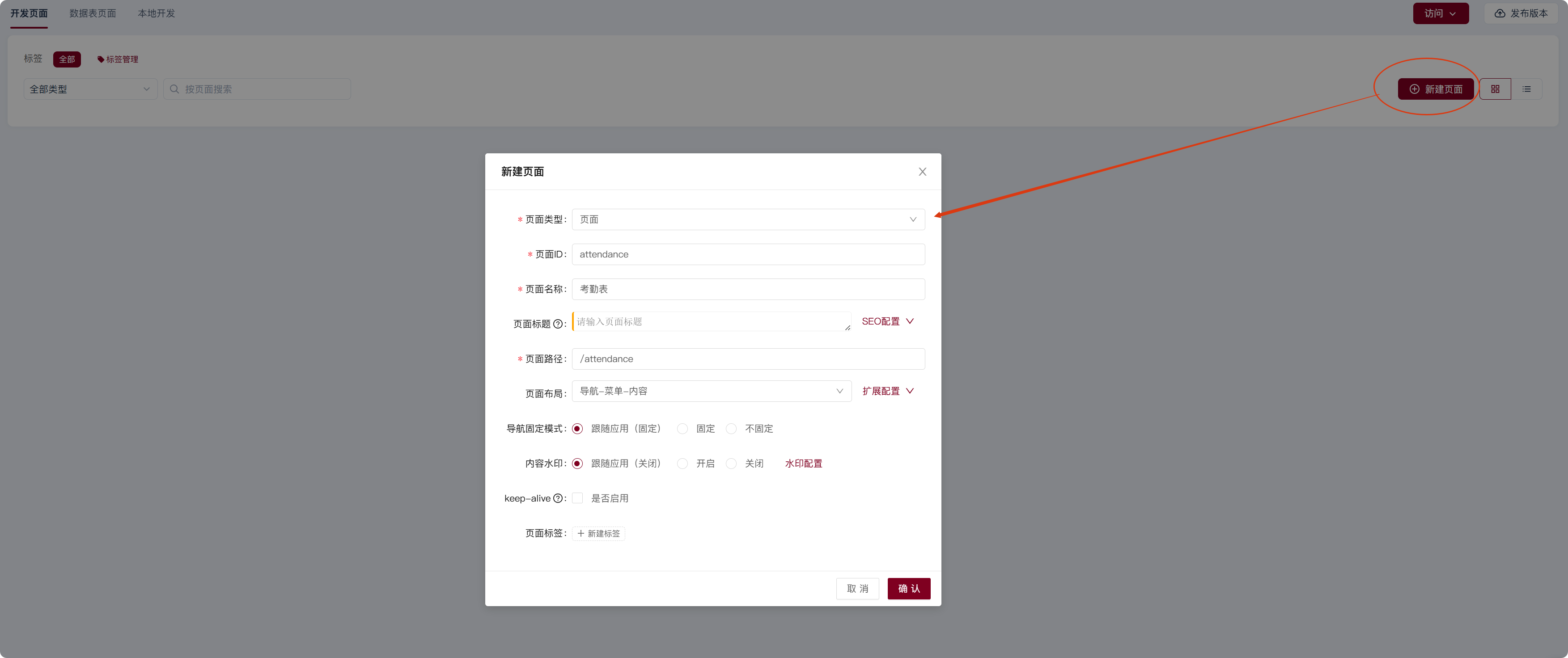Switch to the 数据表页面 tab
This screenshot has height=658, width=1568.
[93, 13]
